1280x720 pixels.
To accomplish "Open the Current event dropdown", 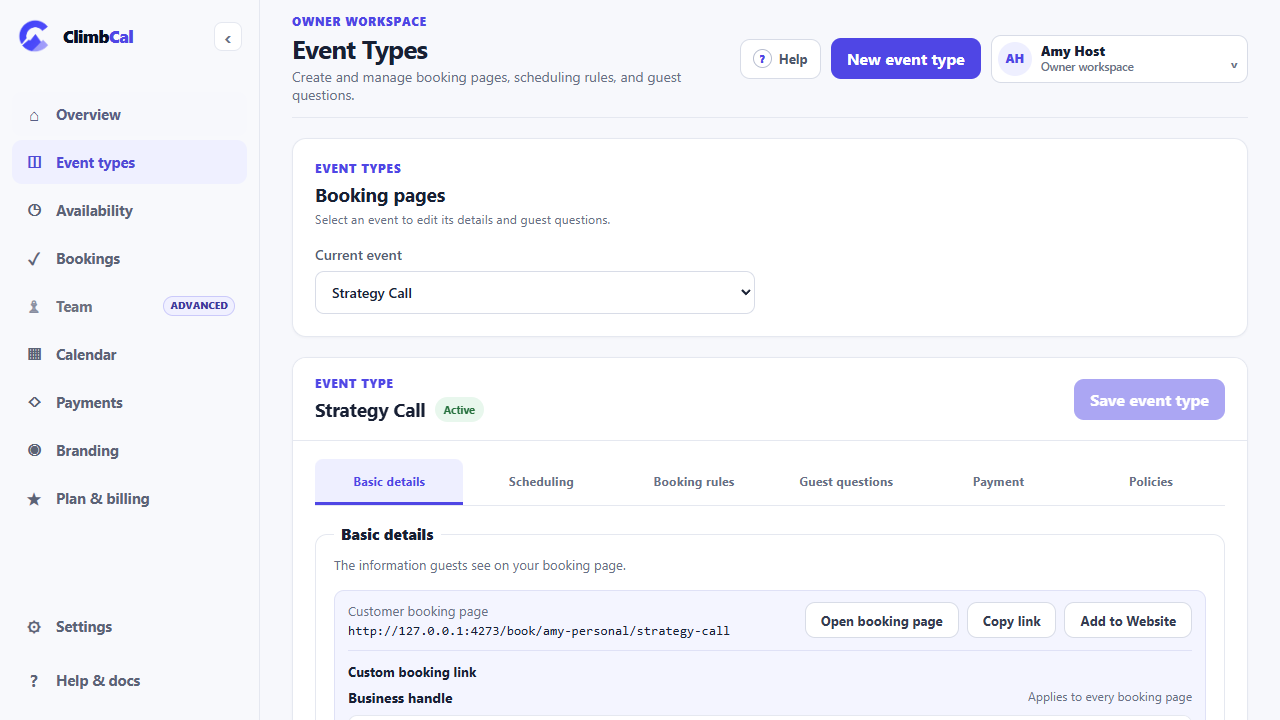I will [535, 293].
